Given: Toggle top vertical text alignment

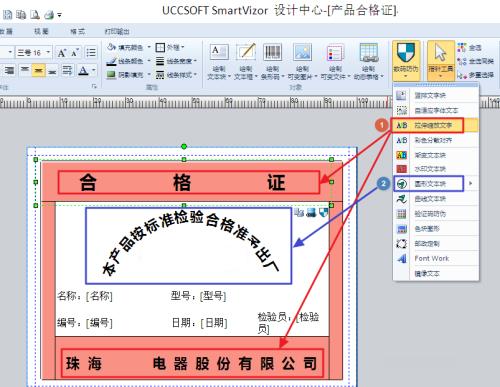Looking at the screenshot, I should pyautogui.click(x=25, y=71).
